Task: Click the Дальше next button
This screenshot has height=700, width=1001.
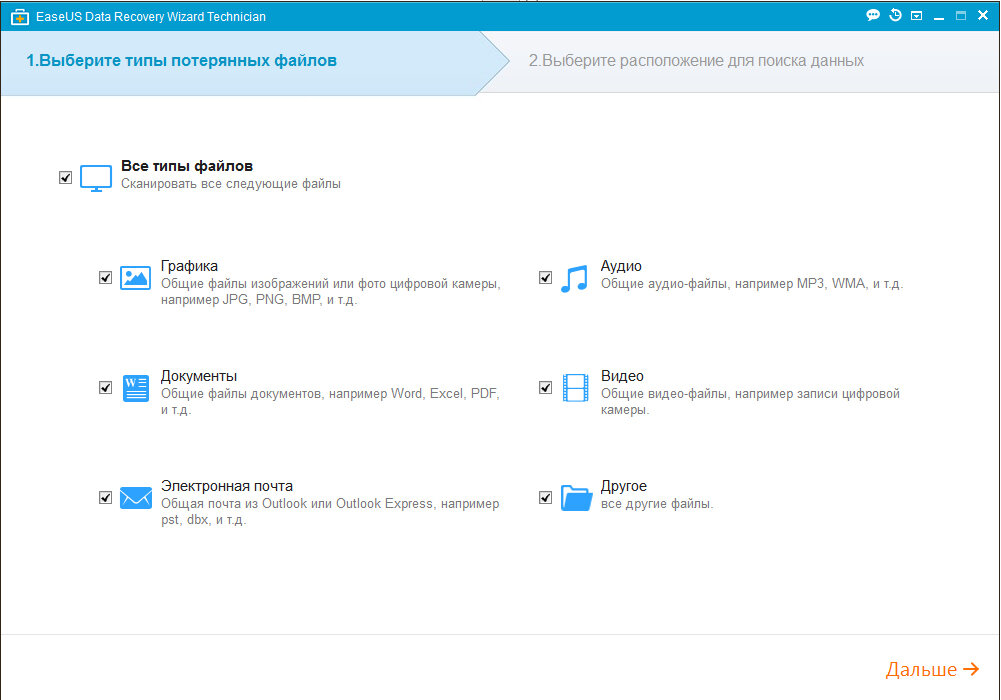Action: point(932,669)
